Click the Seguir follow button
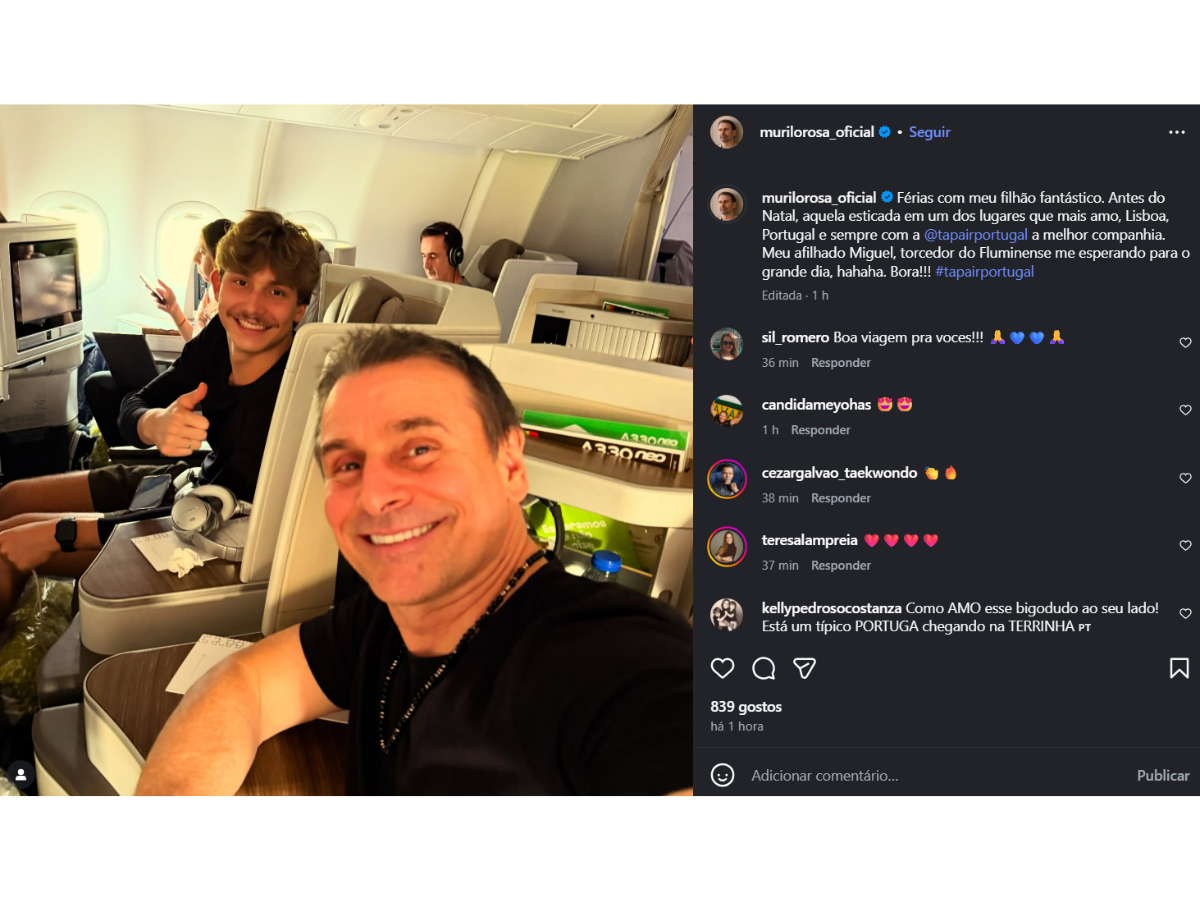 [x=929, y=132]
